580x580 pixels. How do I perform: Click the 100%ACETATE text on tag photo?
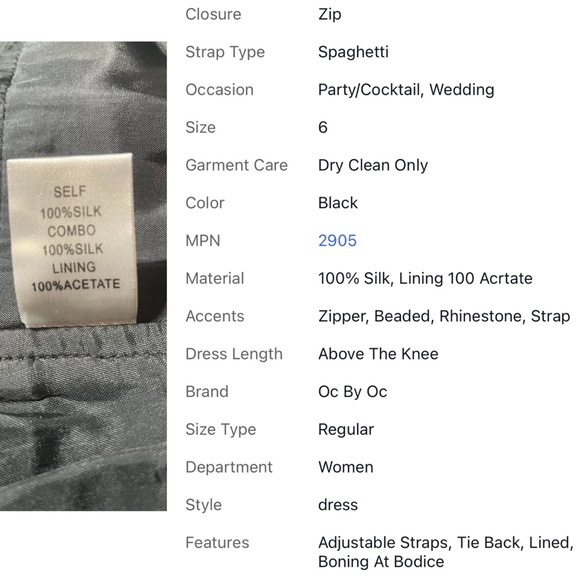[x=76, y=285]
